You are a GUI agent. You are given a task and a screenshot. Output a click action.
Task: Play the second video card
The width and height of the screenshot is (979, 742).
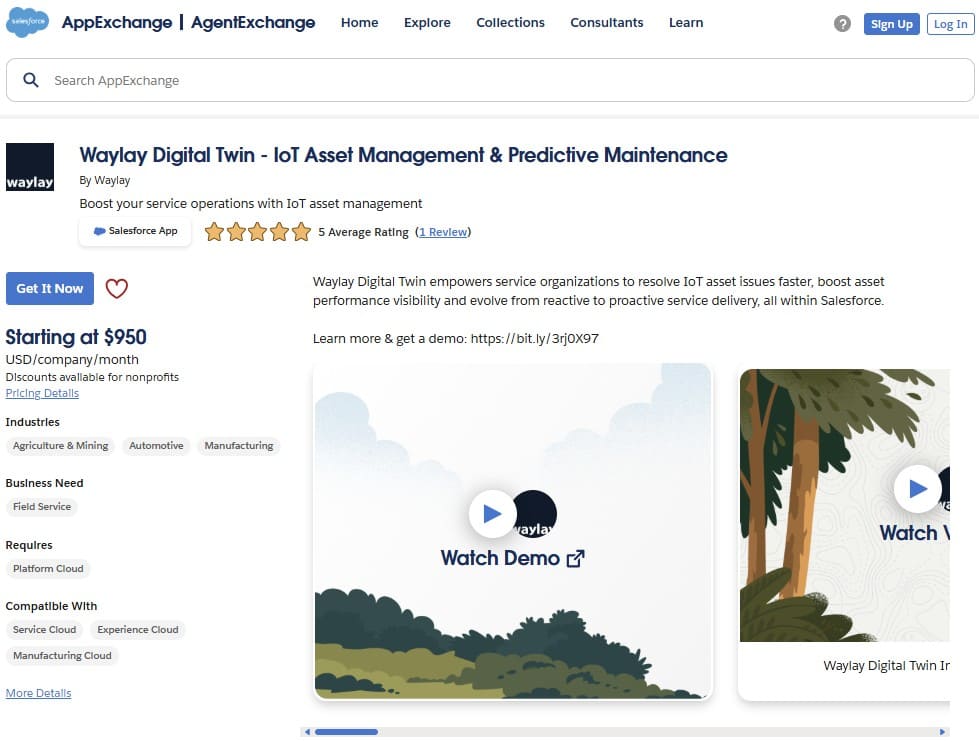click(917, 488)
